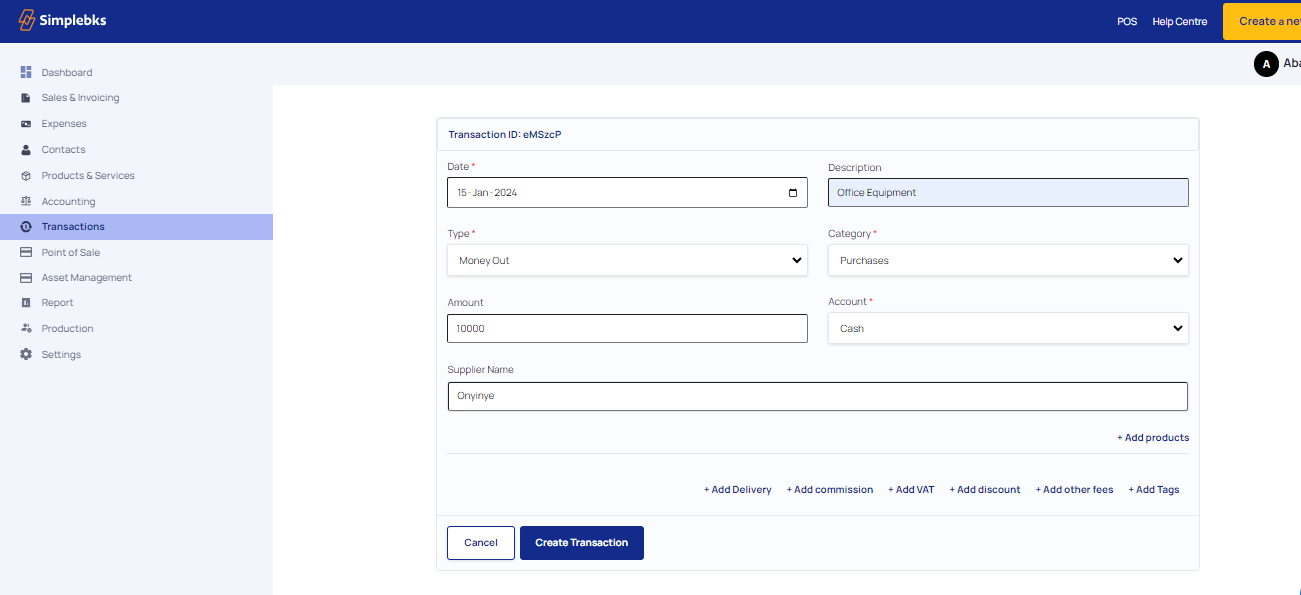Open the Category dropdown showing Purchases
The image size is (1301, 595).
click(1008, 261)
